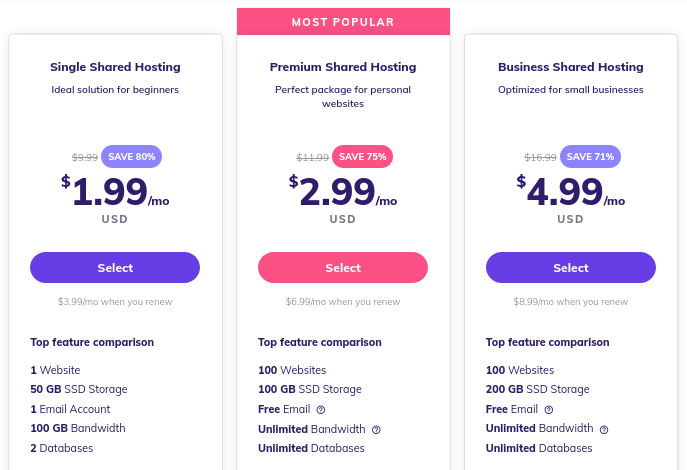
Task: Click help icon next to Premium Free Email
Action: tap(321, 410)
